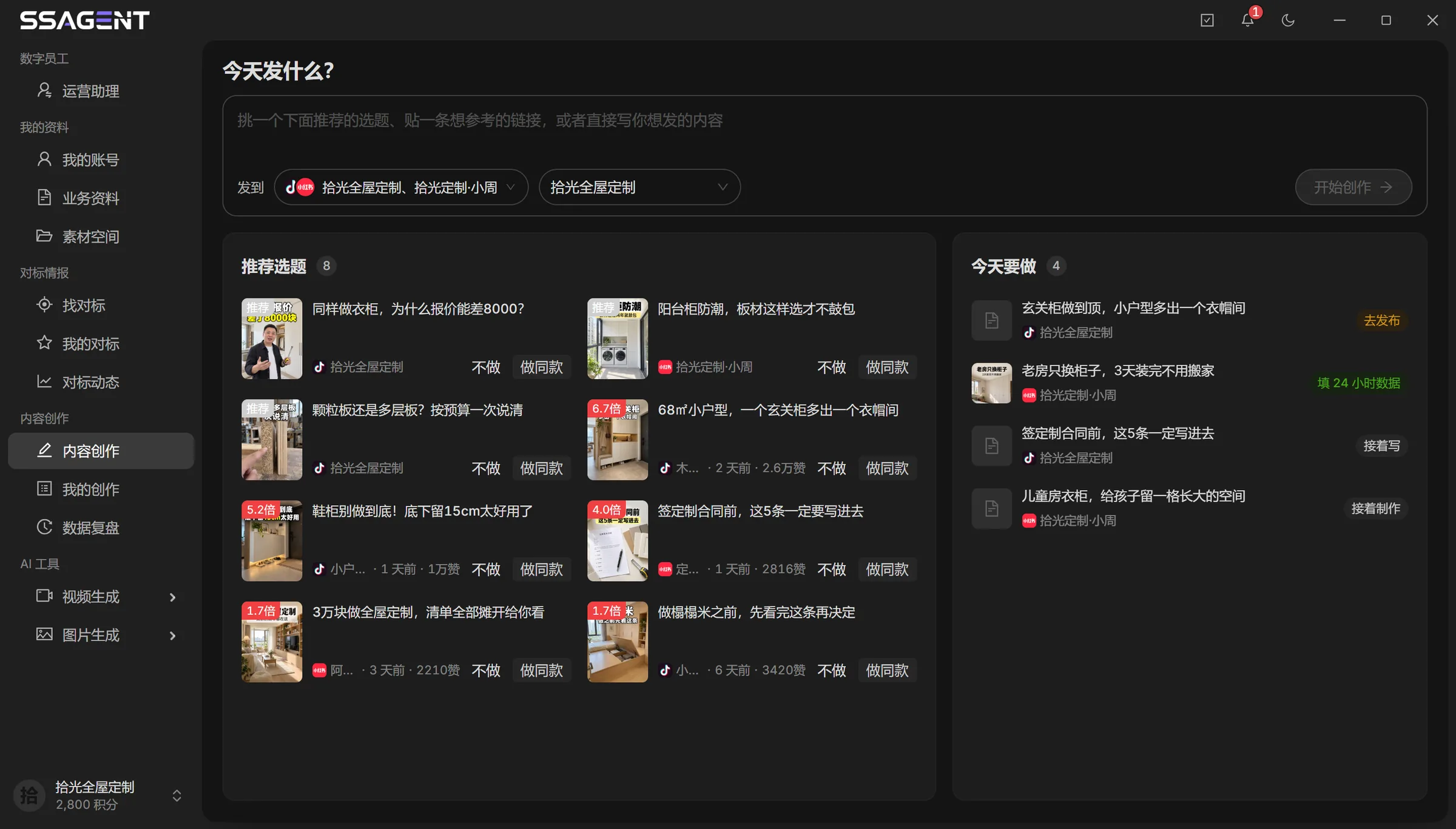Viewport: 1456px width, 829px height.
Task: Open the 拾光全屋定制 brand dropdown
Action: point(639,187)
